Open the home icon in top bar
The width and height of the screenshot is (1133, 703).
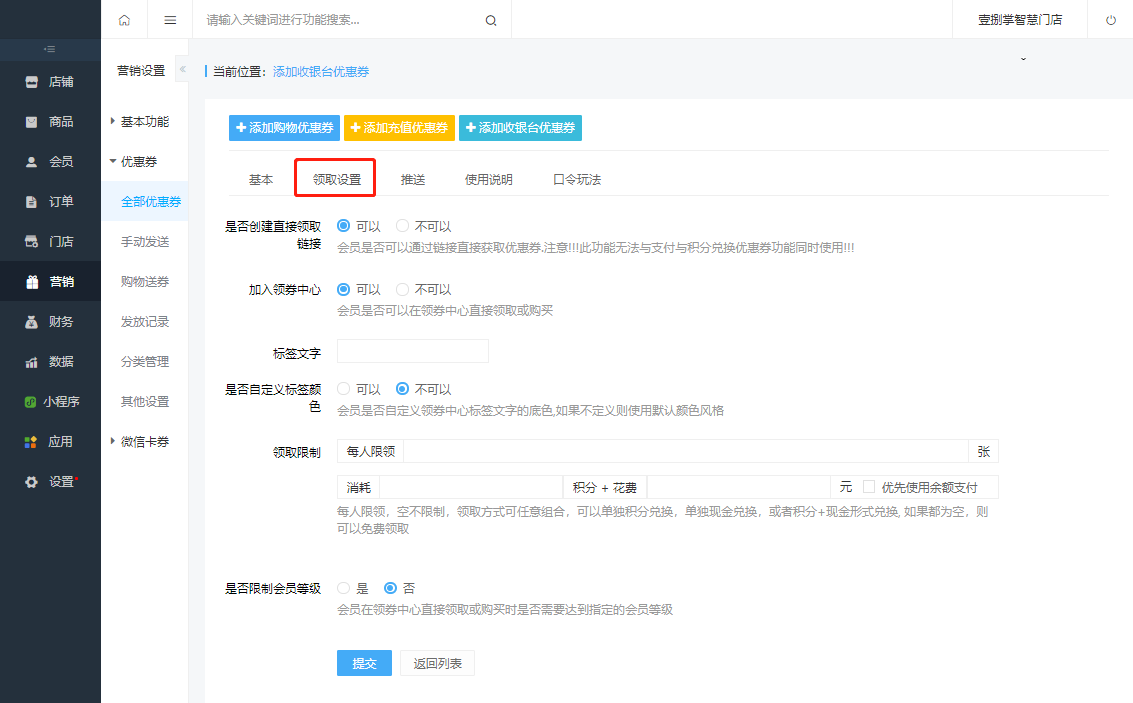pos(124,20)
